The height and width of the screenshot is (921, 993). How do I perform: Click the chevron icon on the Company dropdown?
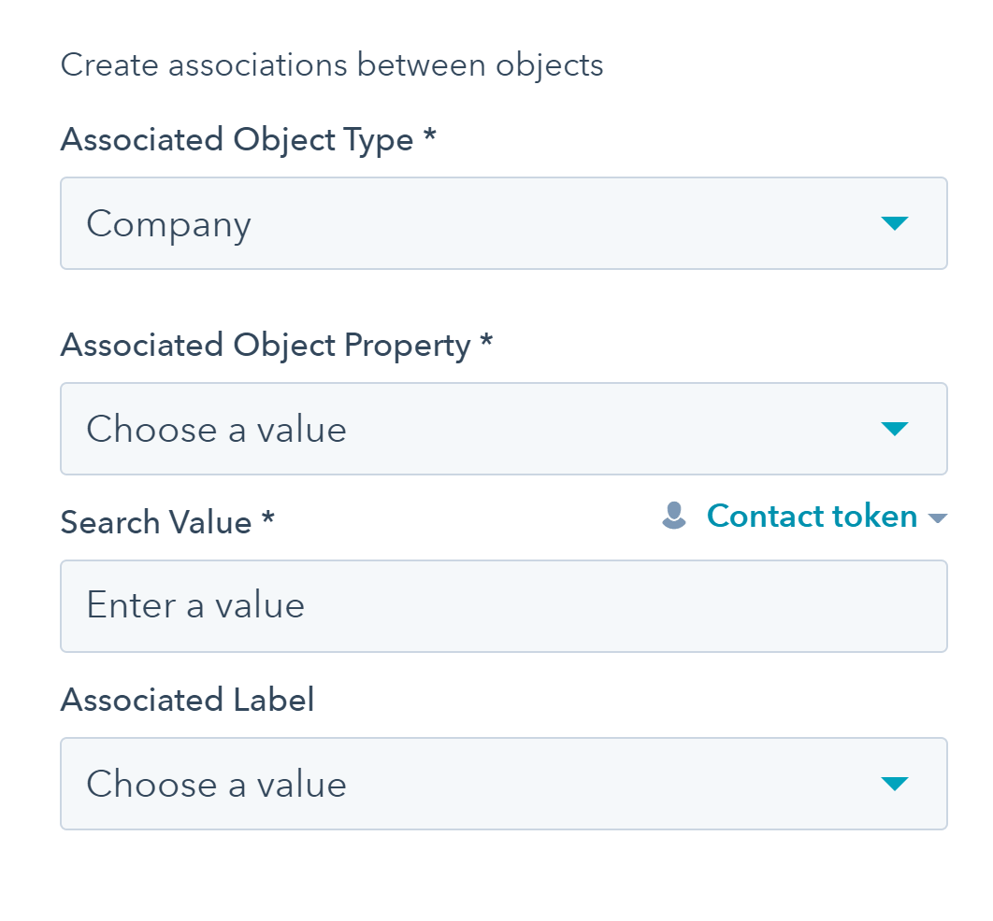point(897,223)
